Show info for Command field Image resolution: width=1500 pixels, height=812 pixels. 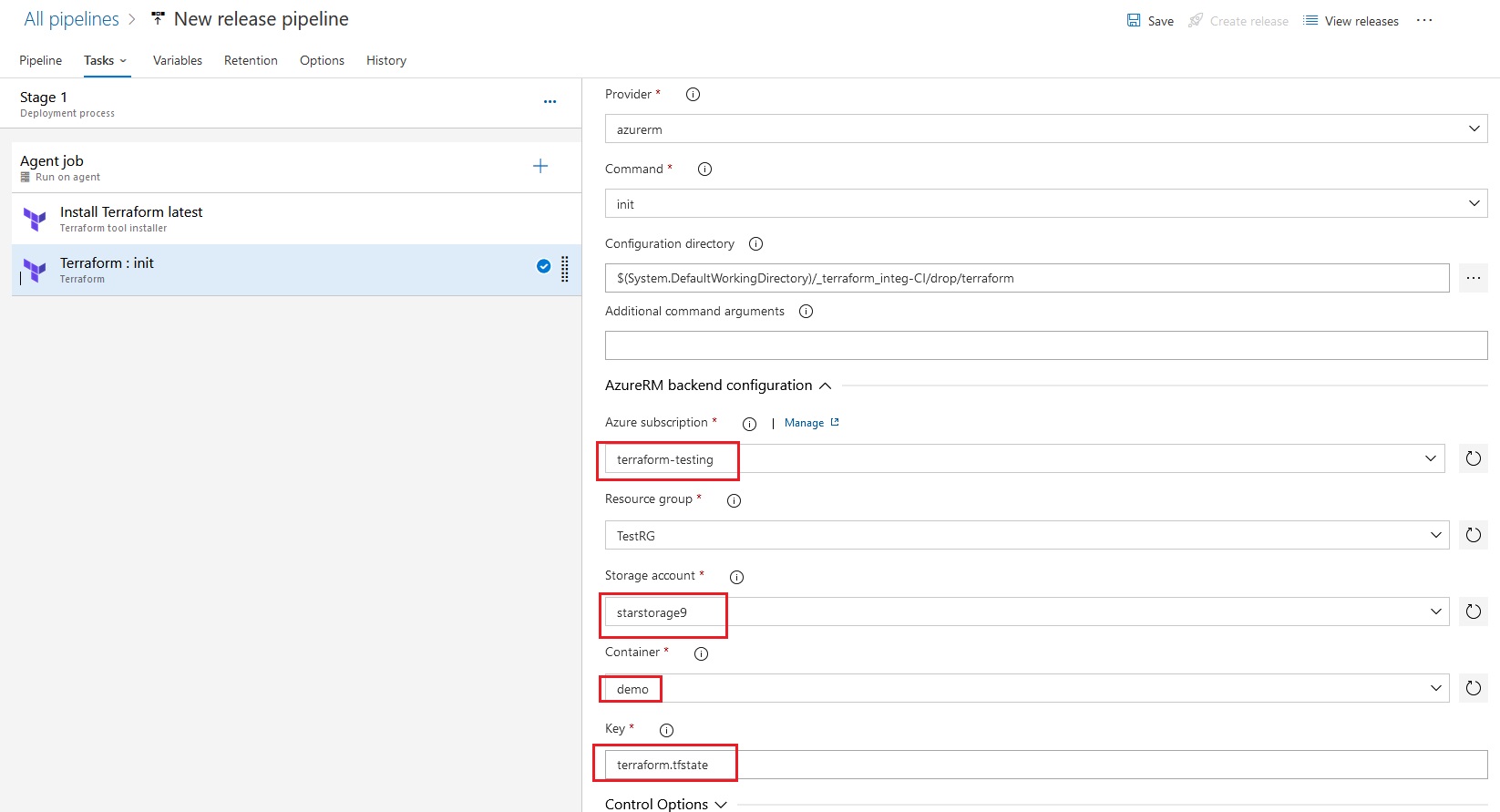[704, 169]
